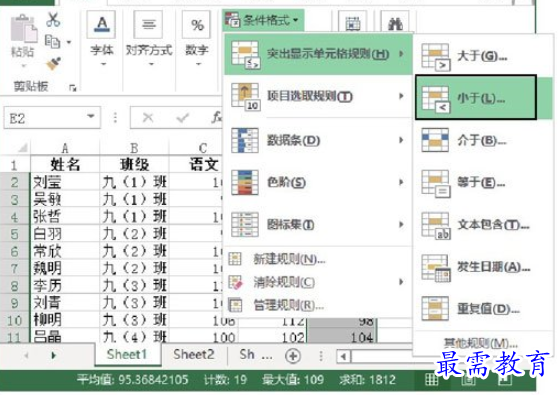Image resolution: width=558 pixels, height=395 pixels.
Task: Click the Text Contains (文本包含) icon
Action: click(436, 225)
